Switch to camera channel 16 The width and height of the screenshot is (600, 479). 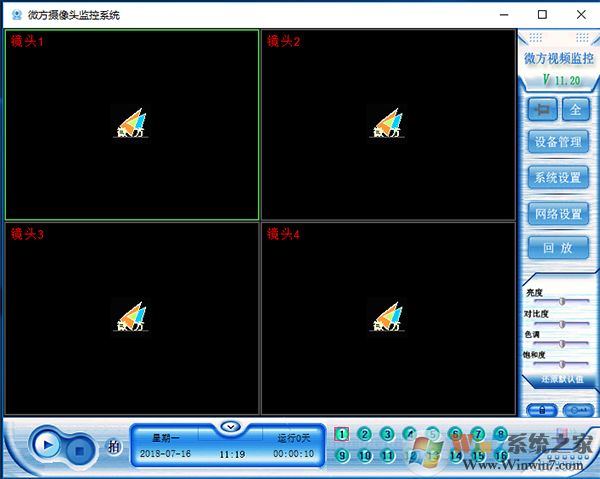[x=501, y=456]
